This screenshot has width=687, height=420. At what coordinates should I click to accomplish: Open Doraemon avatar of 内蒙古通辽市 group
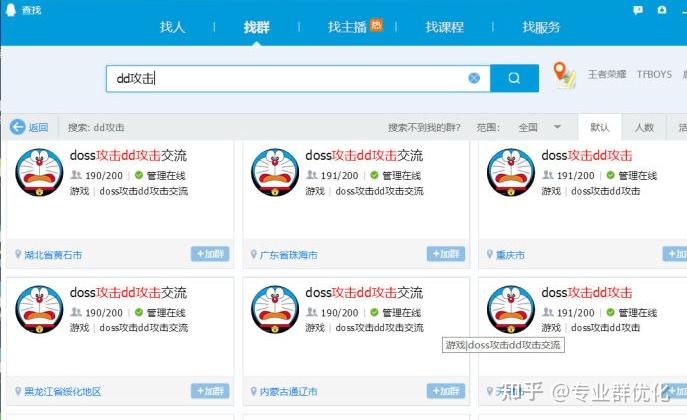[275, 309]
